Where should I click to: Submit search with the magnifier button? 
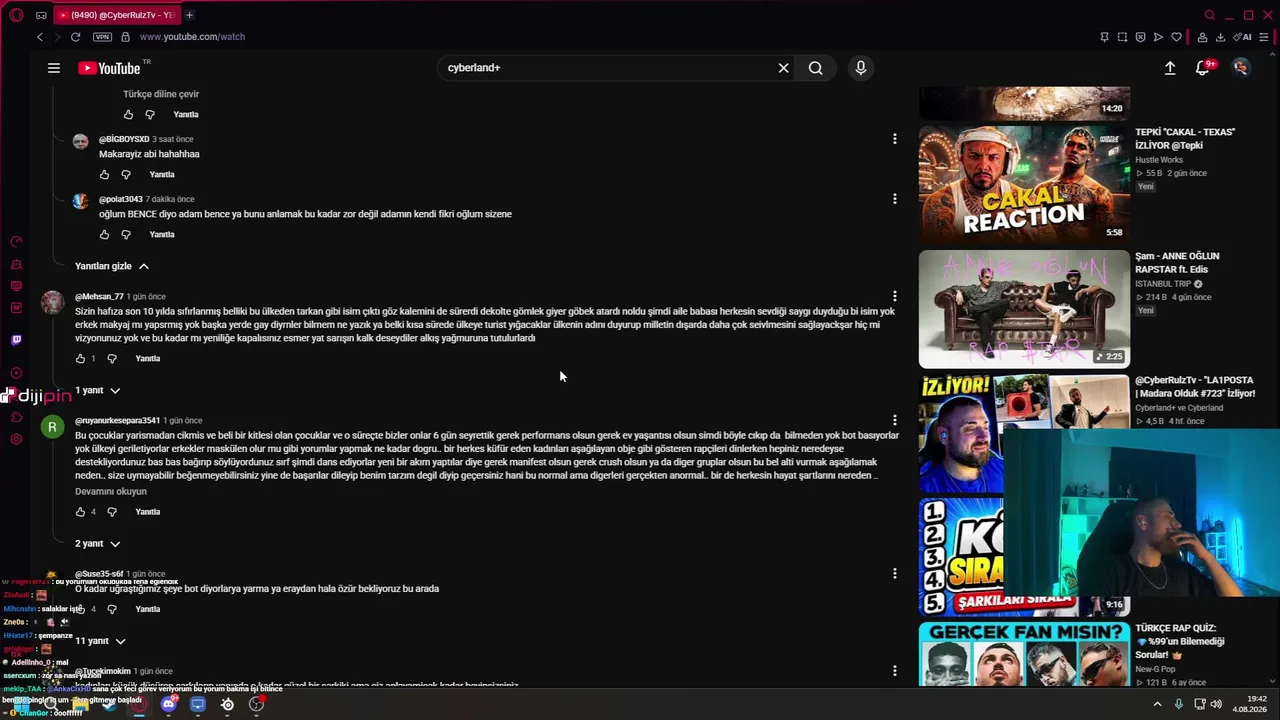(x=816, y=68)
